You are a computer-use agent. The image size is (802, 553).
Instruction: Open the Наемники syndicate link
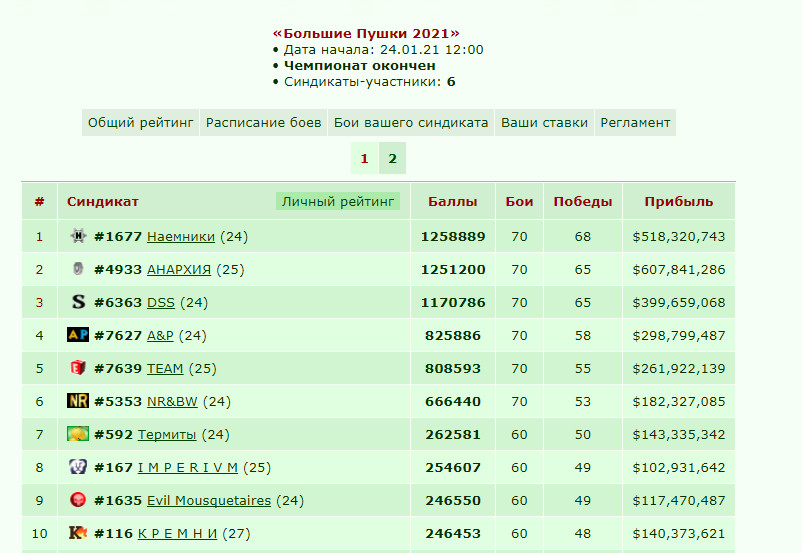point(181,237)
